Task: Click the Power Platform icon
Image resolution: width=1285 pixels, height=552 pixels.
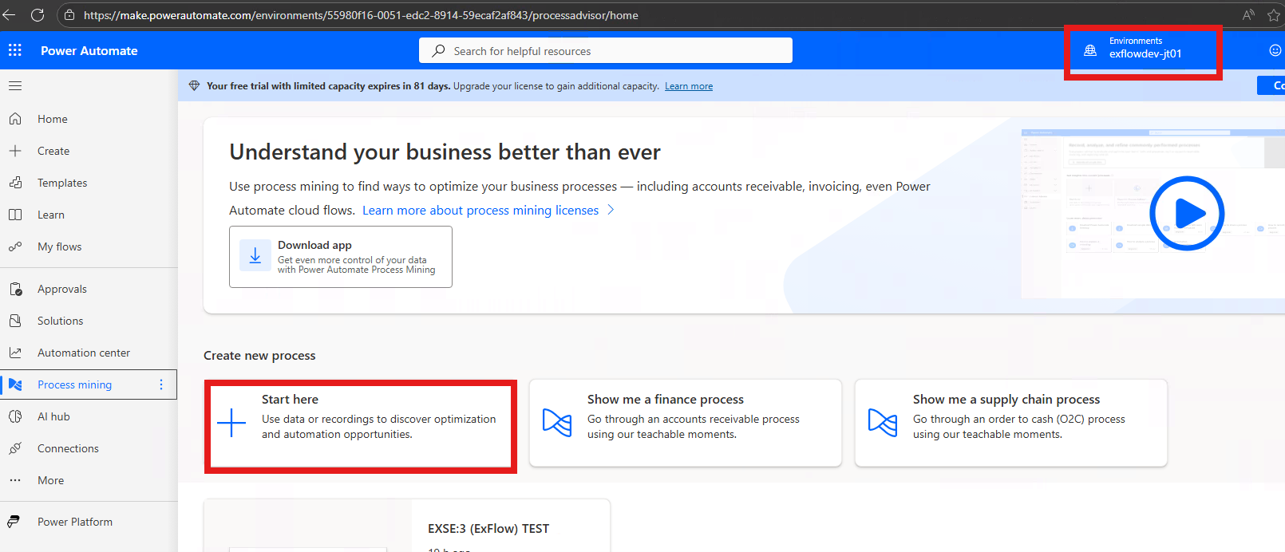Action: (x=15, y=522)
